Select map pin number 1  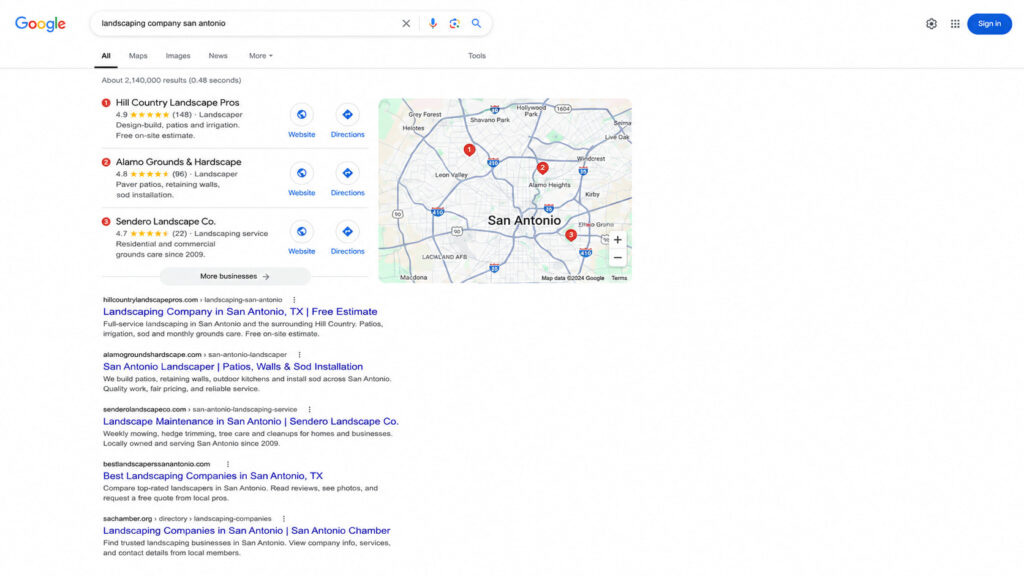click(469, 150)
